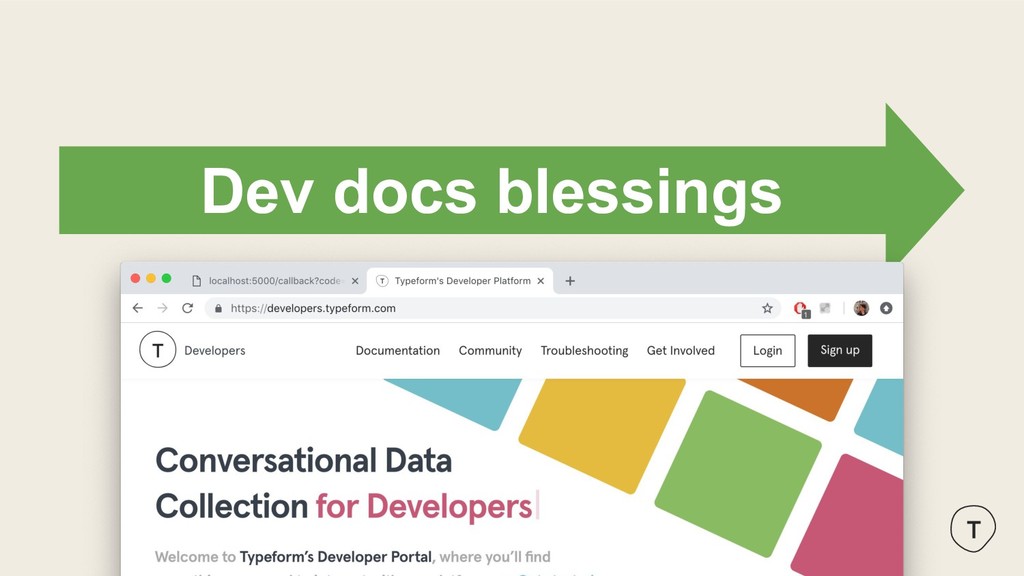Click the green maximize window button
This screenshot has height=576, width=1024.
[x=167, y=278]
